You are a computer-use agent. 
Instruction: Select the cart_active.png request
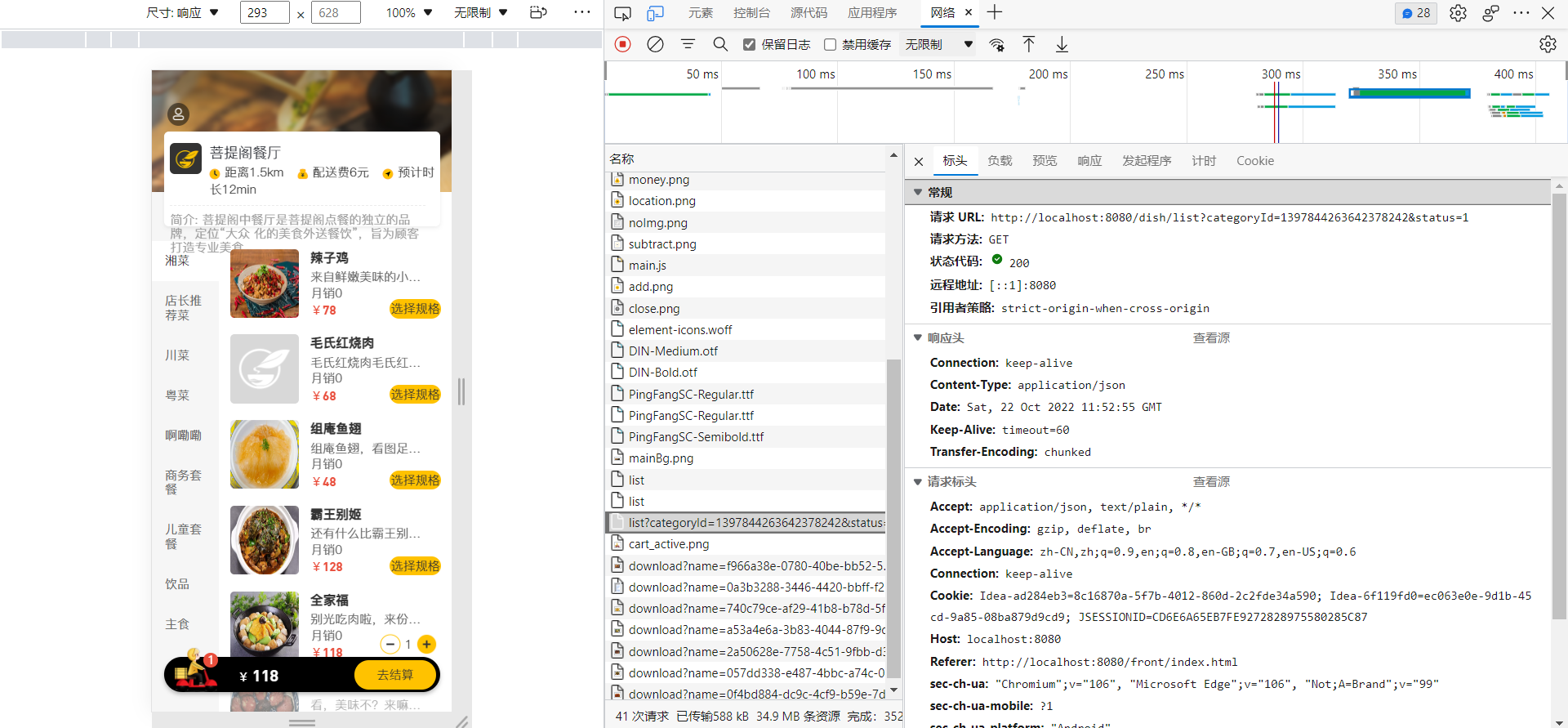tap(746, 544)
